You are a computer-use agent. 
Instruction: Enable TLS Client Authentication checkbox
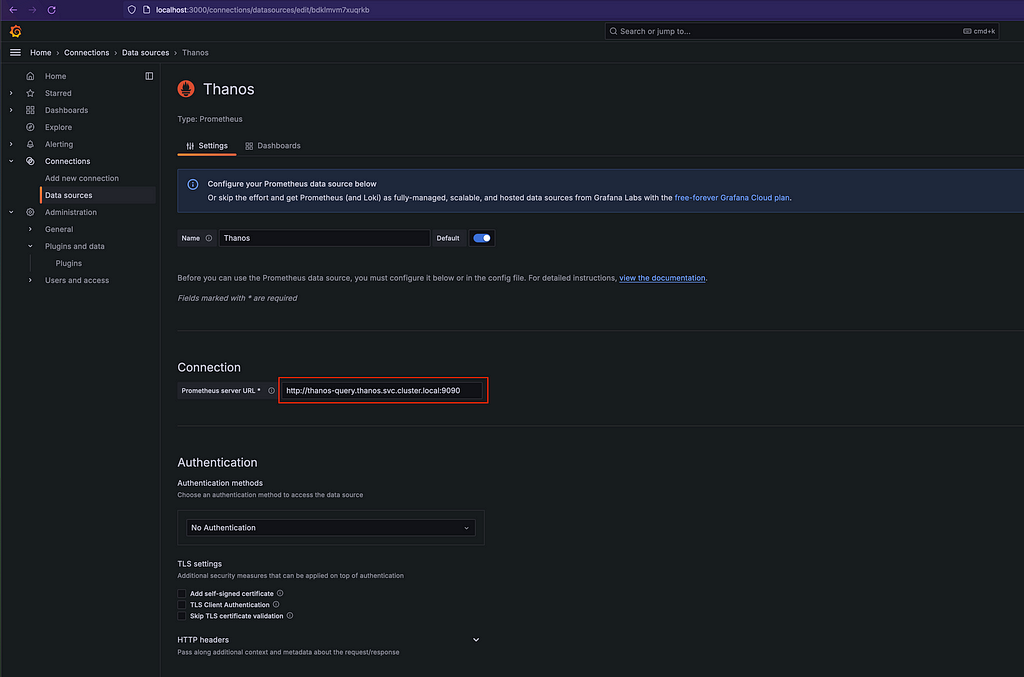(x=182, y=604)
